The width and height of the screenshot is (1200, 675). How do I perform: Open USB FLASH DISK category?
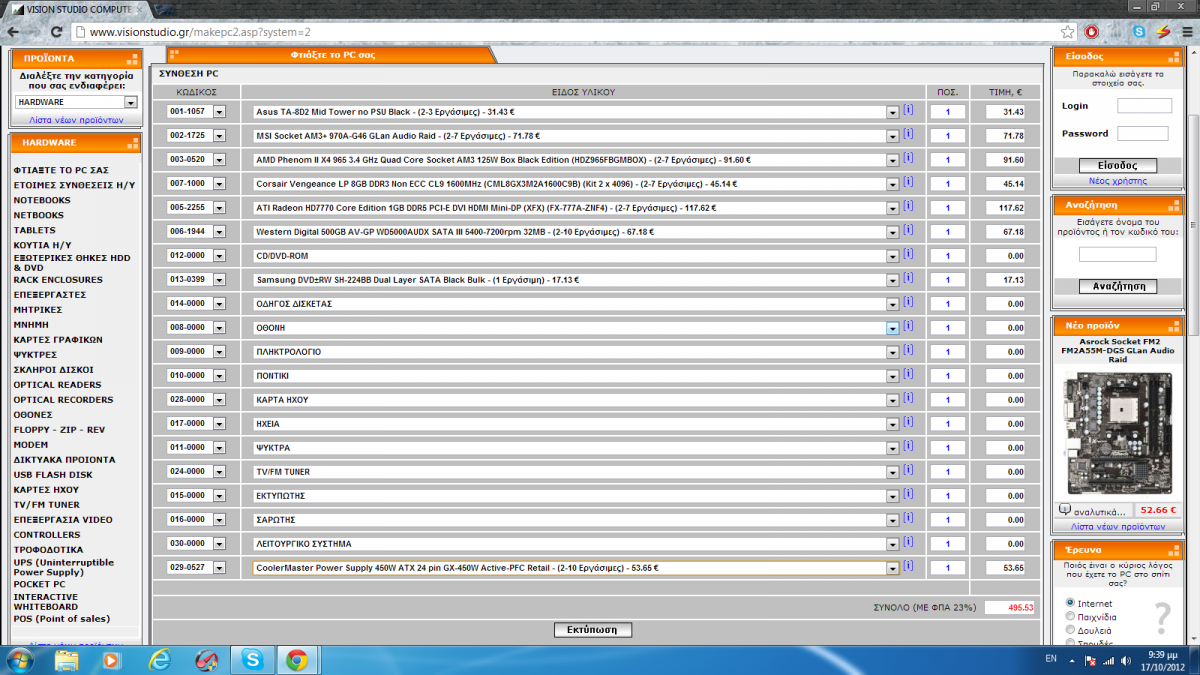[53, 475]
